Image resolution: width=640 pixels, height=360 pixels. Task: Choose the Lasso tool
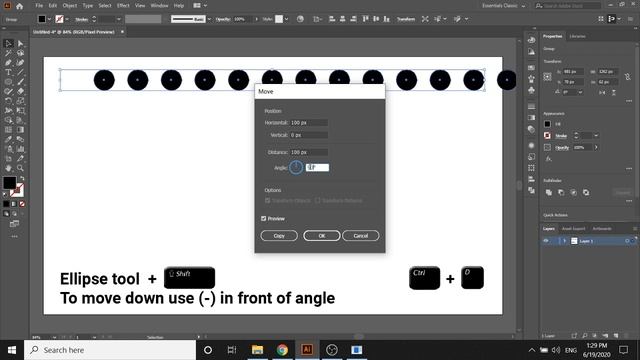tap(20, 53)
